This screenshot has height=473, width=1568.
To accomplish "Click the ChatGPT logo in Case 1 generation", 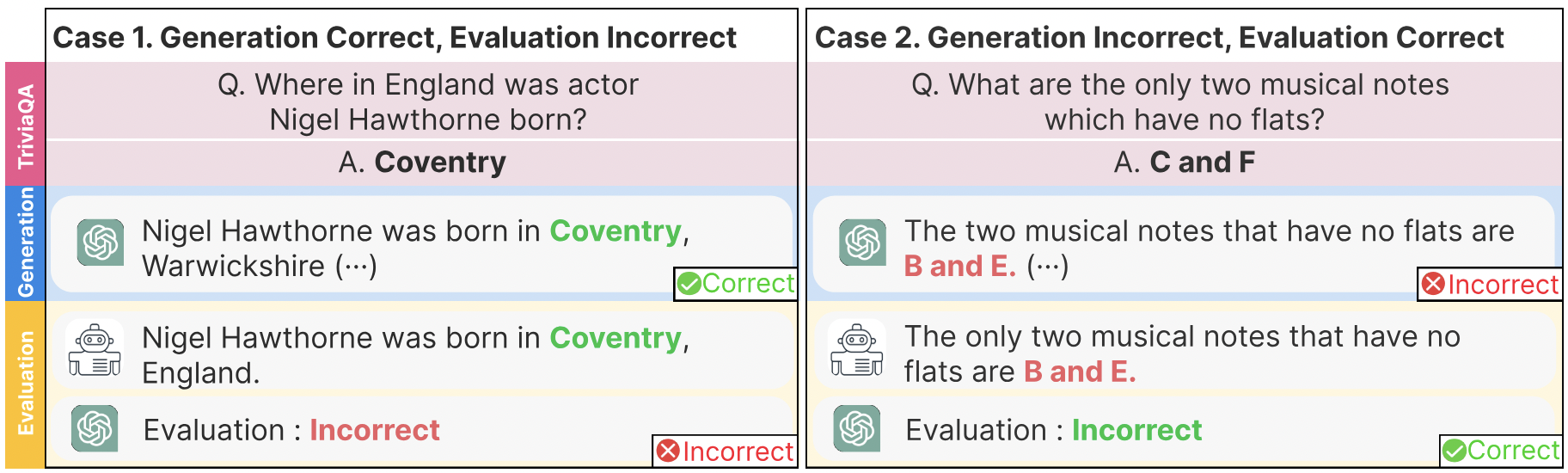I will click(x=101, y=243).
